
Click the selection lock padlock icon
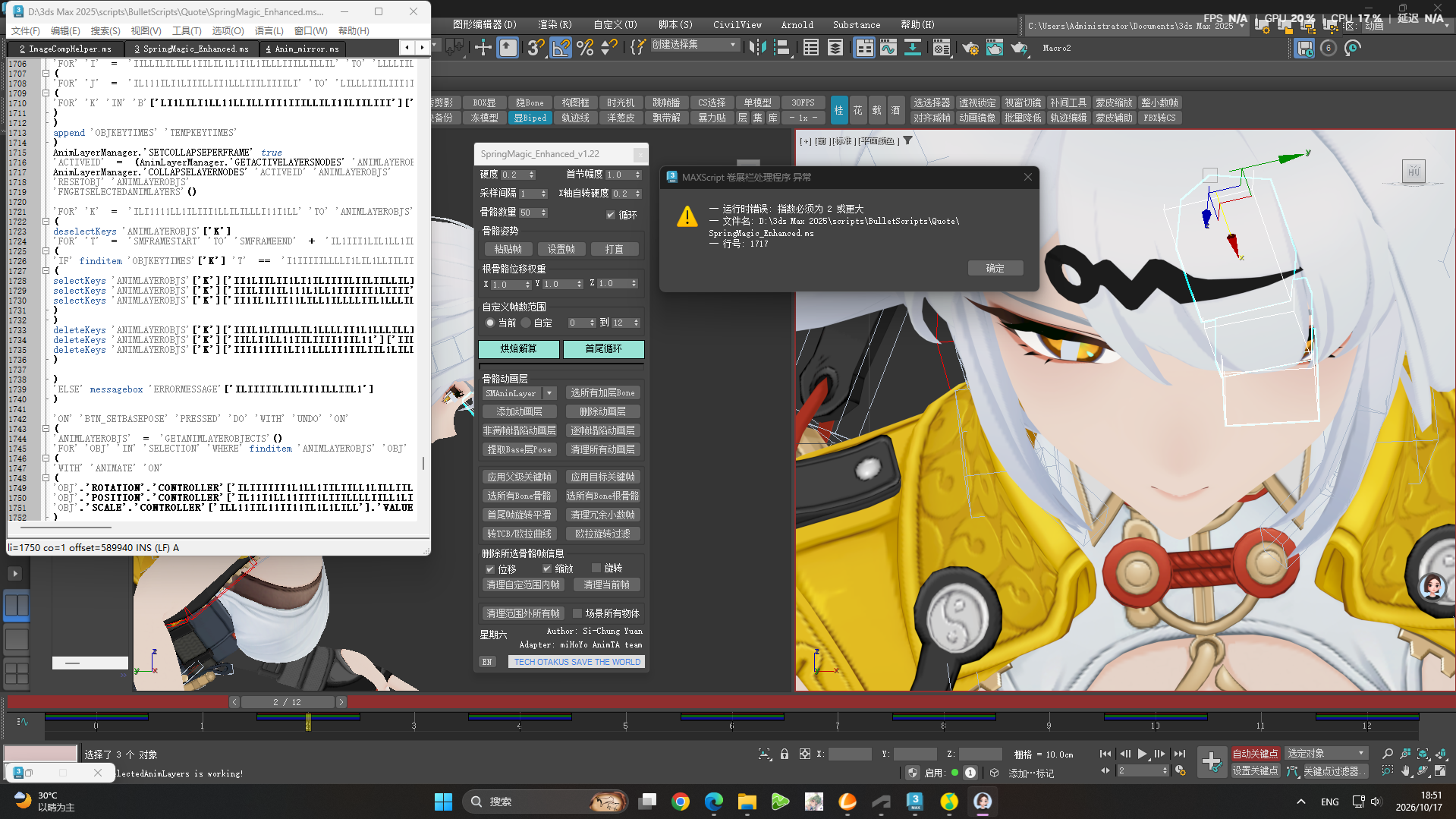(x=785, y=754)
